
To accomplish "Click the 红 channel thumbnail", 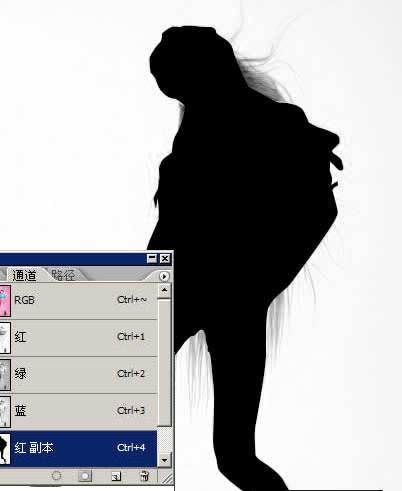I will point(5,338).
